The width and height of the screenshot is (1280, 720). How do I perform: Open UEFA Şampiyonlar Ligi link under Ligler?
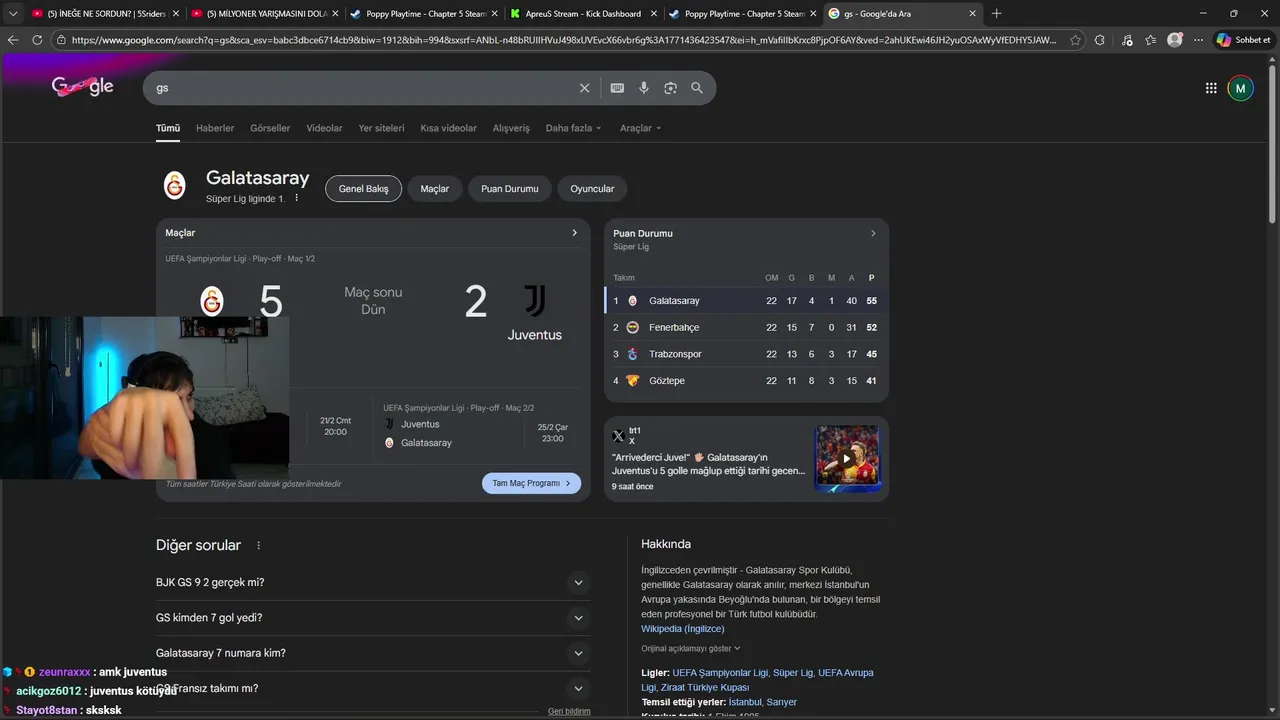click(x=720, y=673)
